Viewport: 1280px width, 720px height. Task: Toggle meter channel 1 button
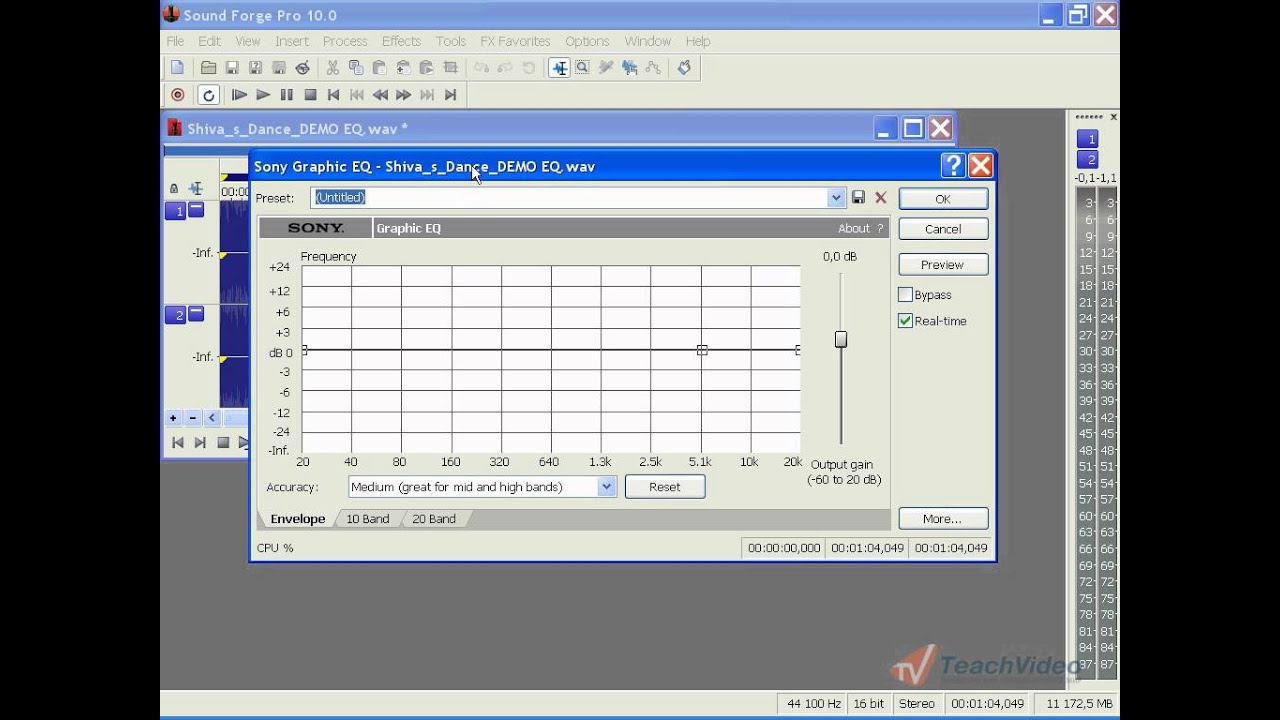[1087, 139]
